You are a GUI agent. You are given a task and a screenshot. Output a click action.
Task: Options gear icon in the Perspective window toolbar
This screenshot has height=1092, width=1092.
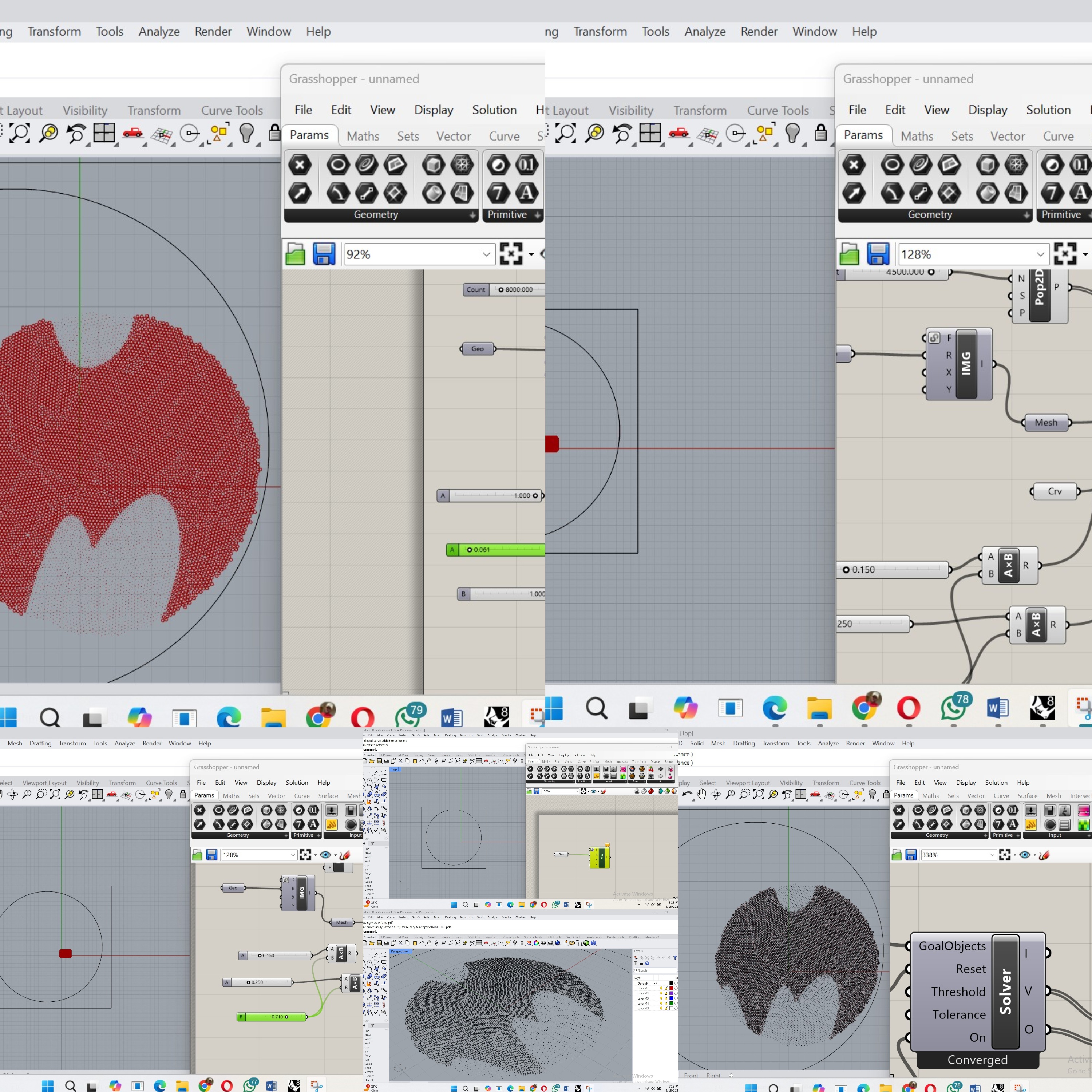point(572,943)
